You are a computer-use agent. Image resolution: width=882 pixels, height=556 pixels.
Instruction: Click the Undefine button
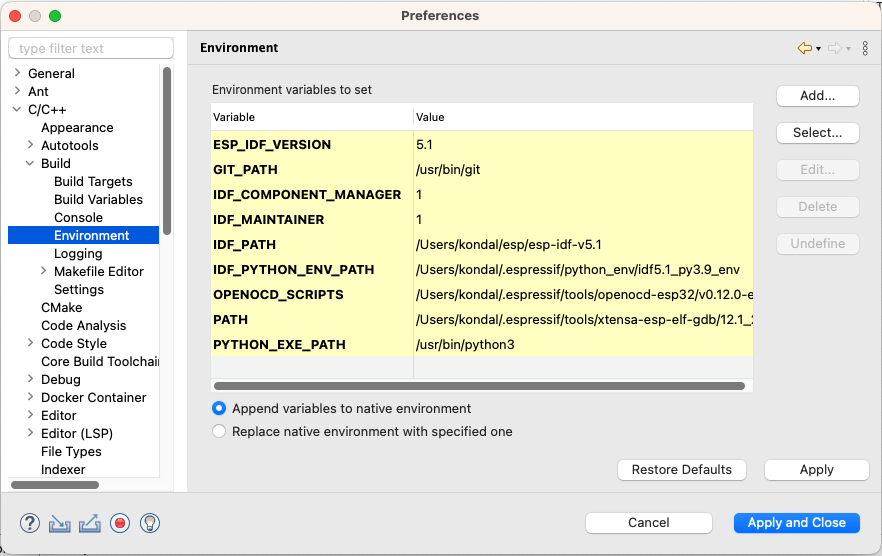coord(817,244)
